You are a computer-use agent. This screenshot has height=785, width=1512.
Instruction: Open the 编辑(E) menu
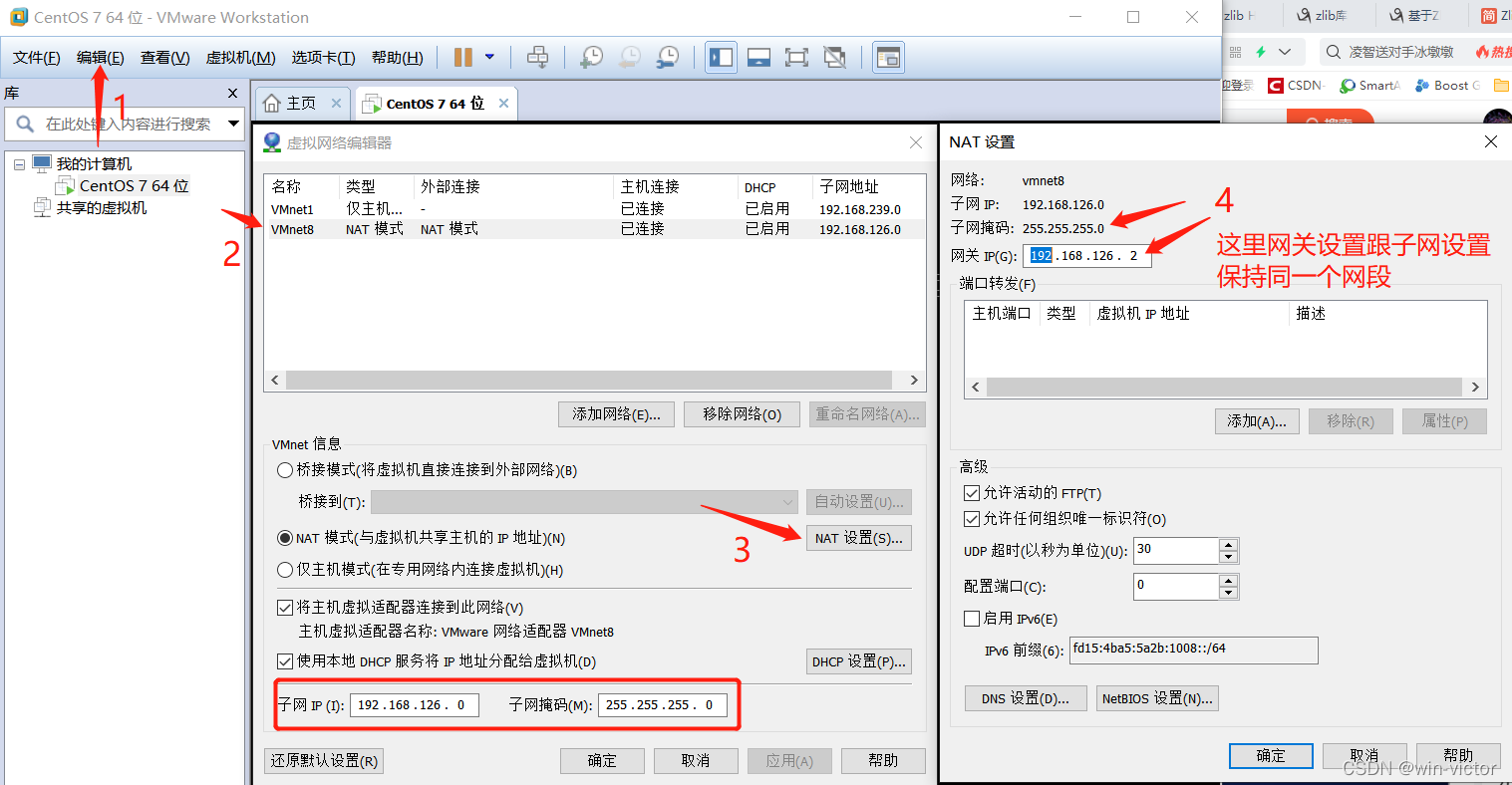pyautogui.click(x=101, y=58)
